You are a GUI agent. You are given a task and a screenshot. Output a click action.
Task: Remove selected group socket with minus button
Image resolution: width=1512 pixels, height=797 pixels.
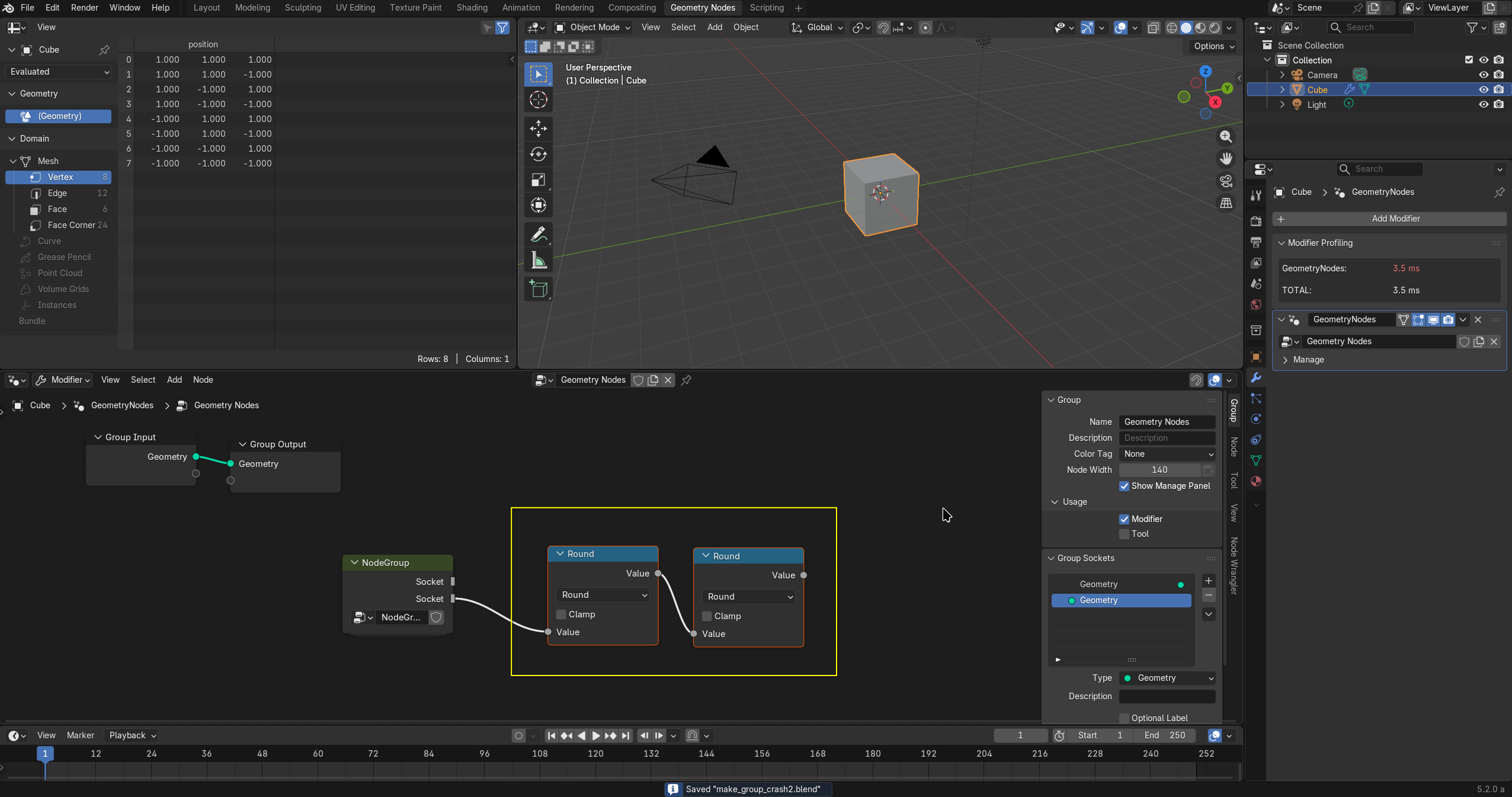coord(1209,595)
